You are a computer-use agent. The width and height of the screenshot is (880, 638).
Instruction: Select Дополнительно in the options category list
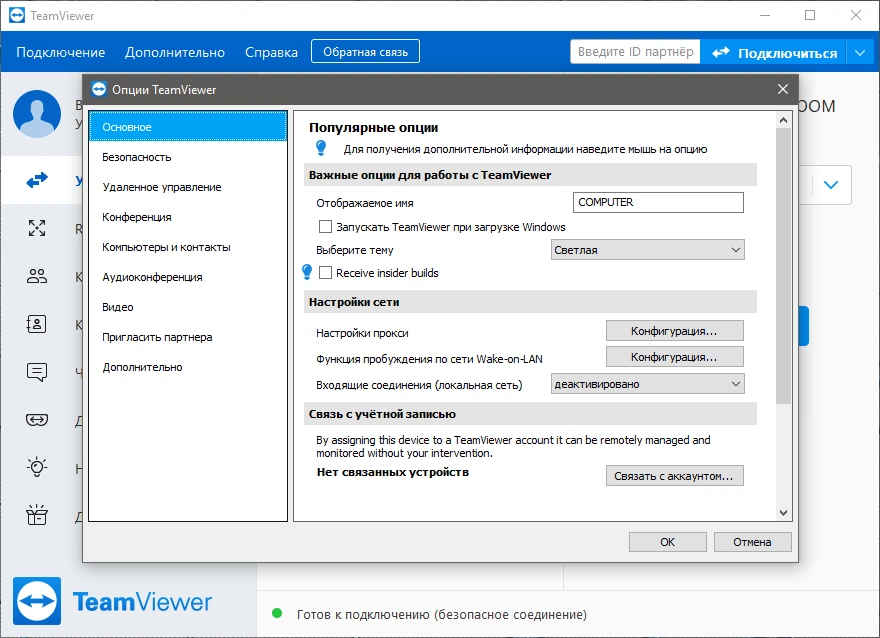point(188,367)
